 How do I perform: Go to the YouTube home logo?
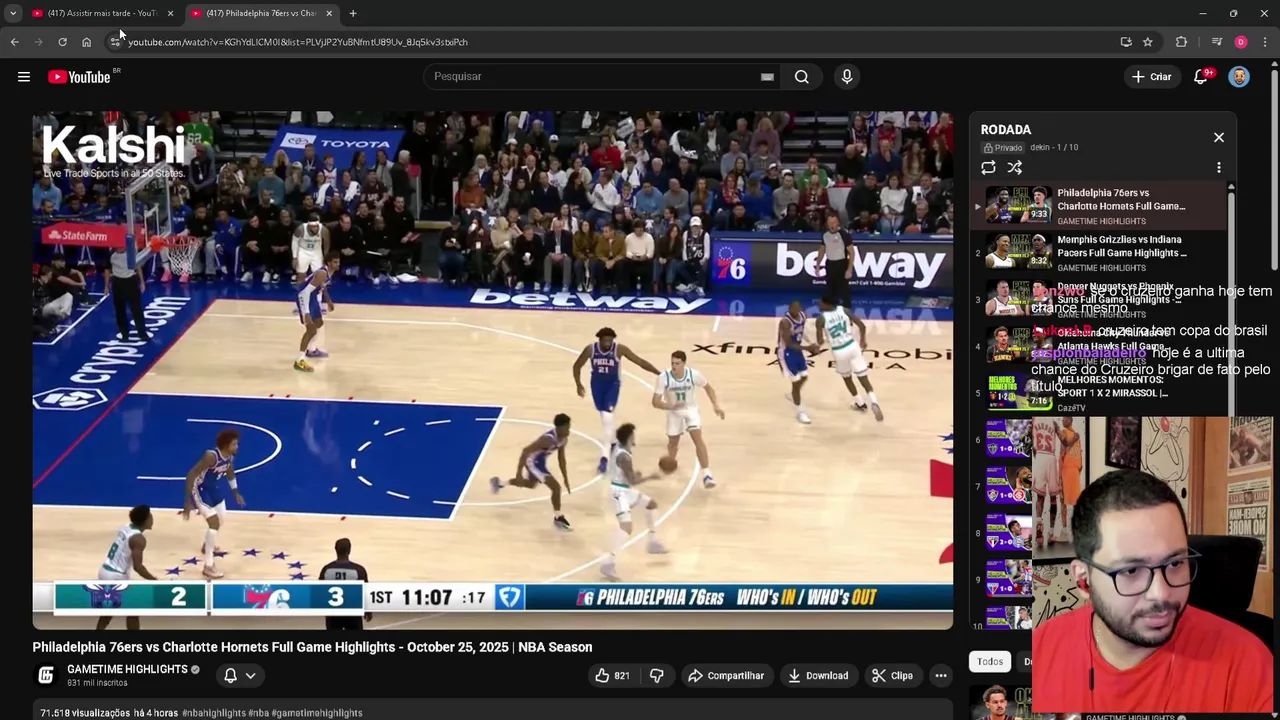(79, 77)
